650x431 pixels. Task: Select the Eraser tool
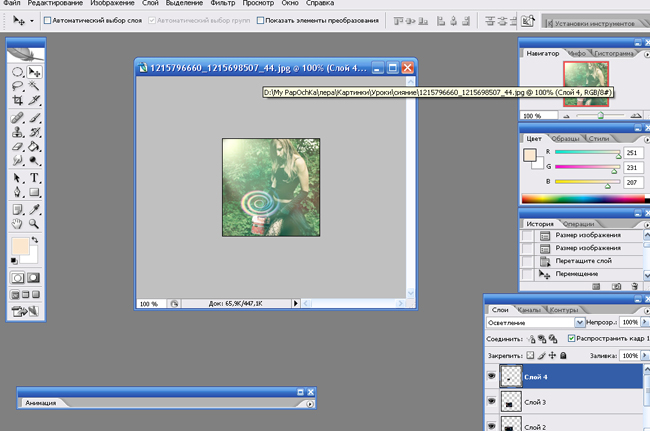(x=17, y=146)
